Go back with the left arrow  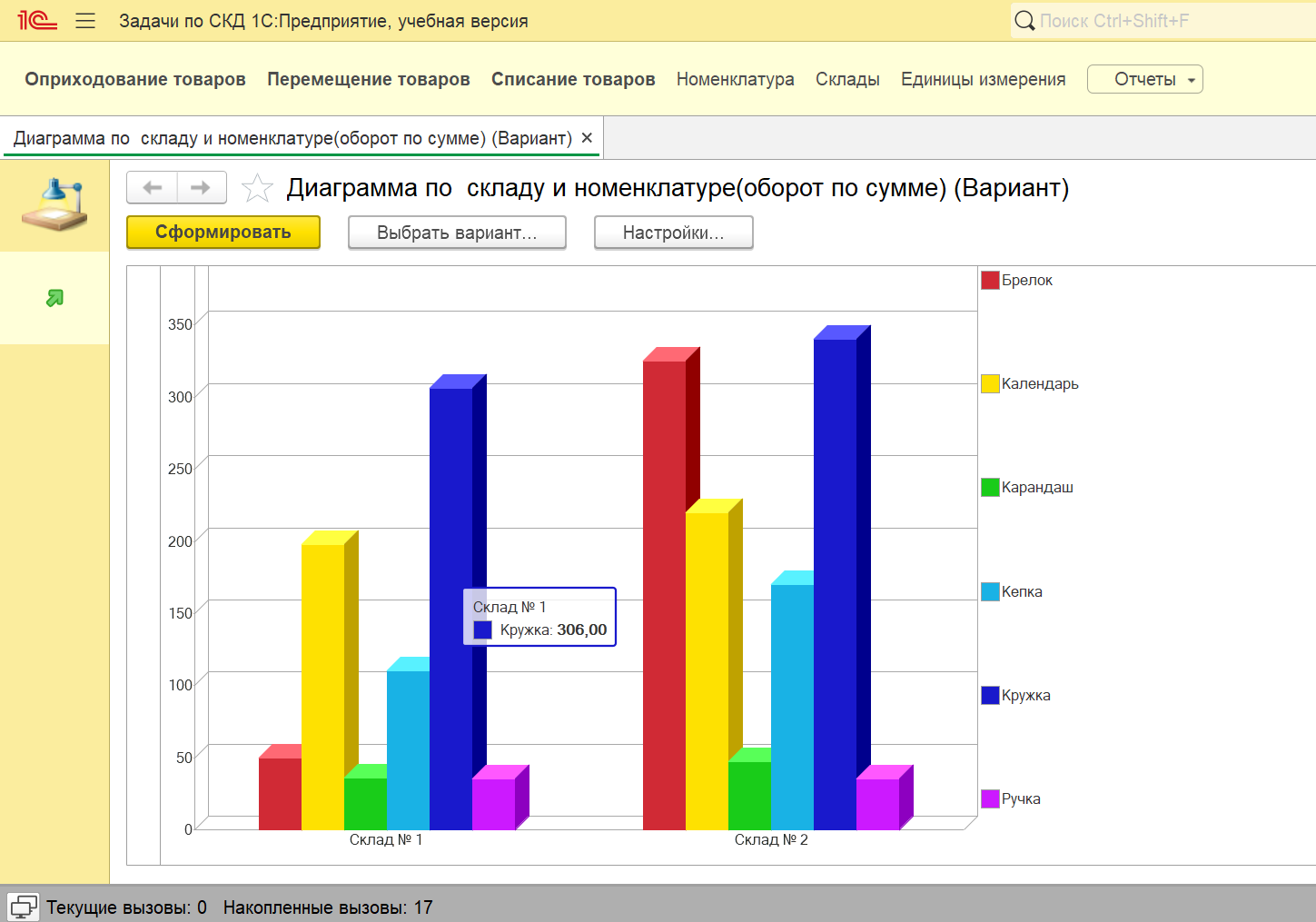point(153,188)
